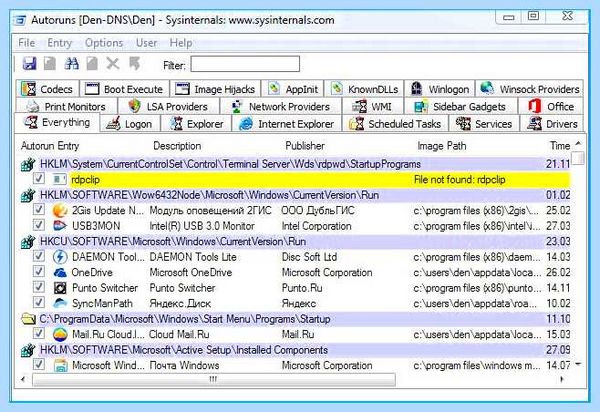Click the Autoruns title bar app icon
The height and width of the screenshot is (412, 600).
tap(20, 20)
